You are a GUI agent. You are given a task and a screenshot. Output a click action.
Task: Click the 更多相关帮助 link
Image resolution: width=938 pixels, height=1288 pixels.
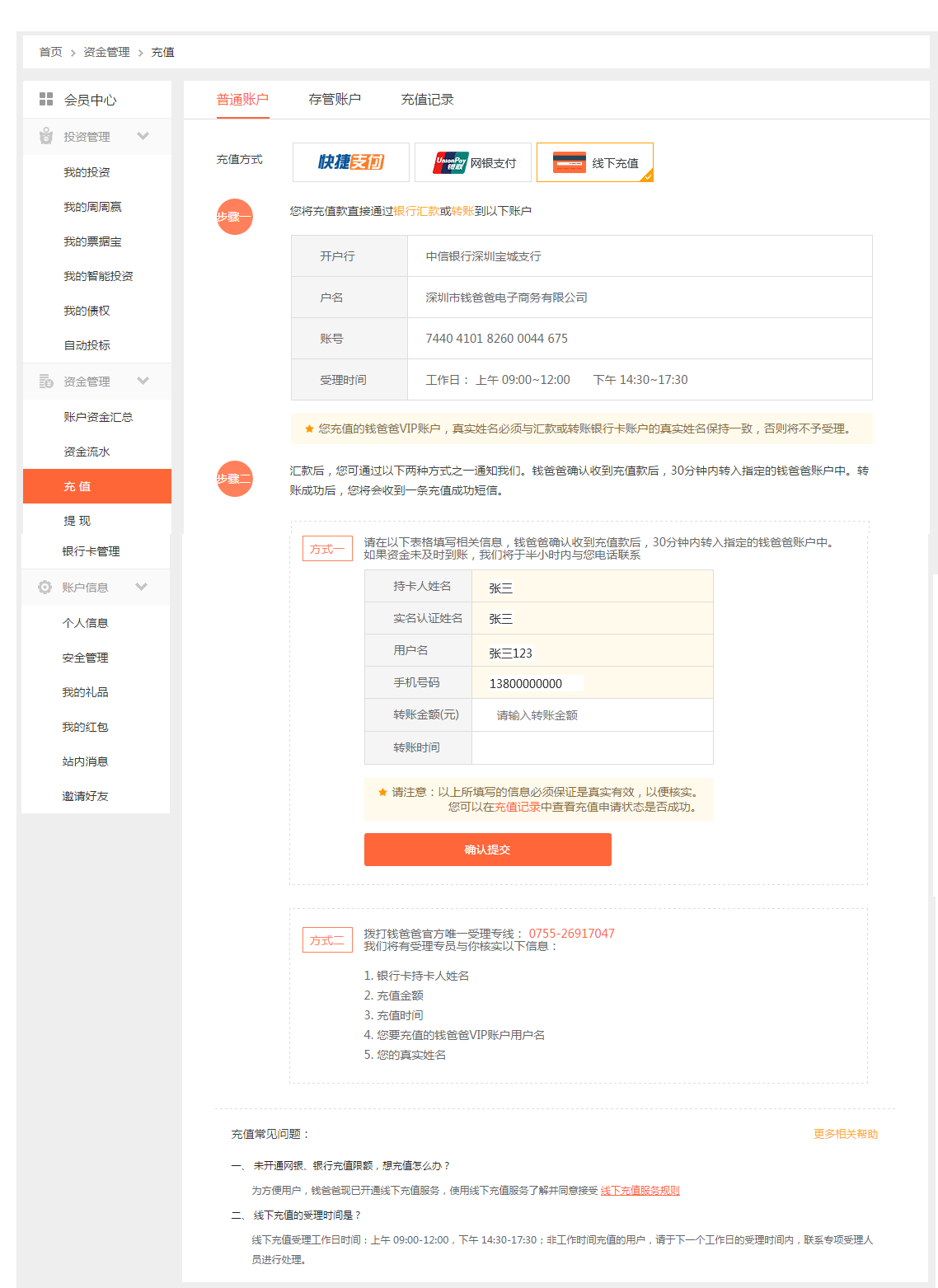point(844,1133)
